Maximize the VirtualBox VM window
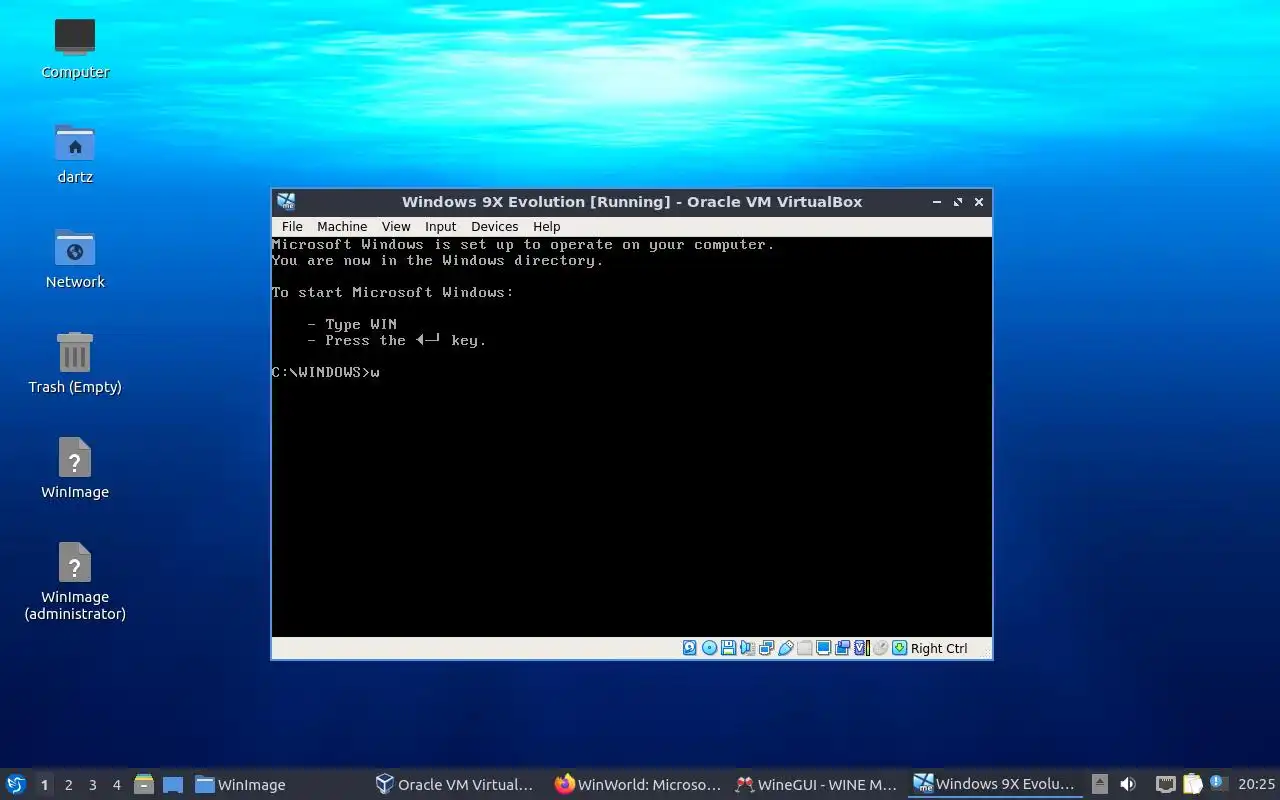Screen dimensions: 1280x800 958,202
